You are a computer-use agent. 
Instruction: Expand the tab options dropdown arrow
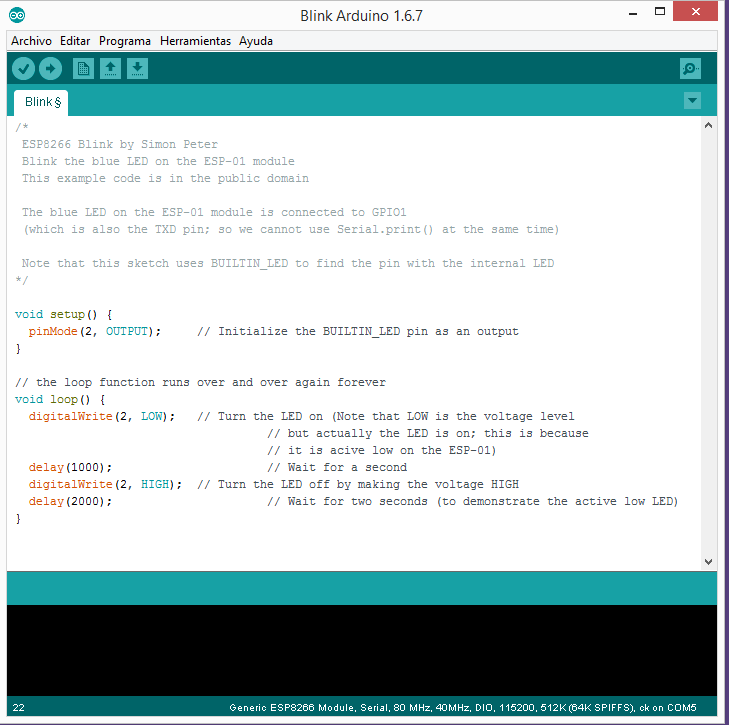[x=692, y=100]
